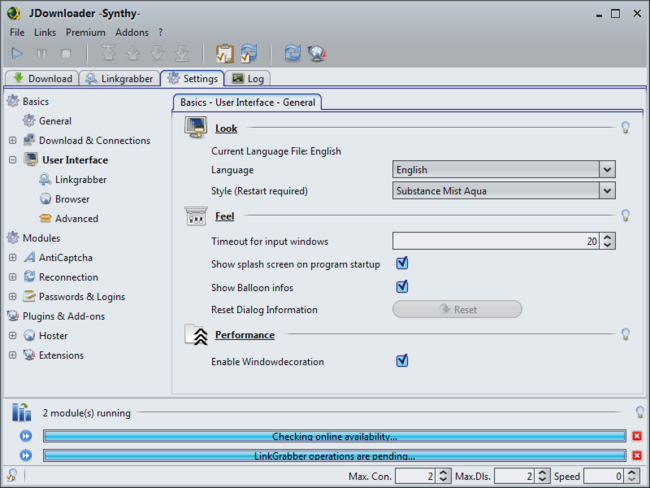The height and width of the screenshot is (488, 650).
Task: Click the Performance section chevrons icon
Action: pos(196,335)
